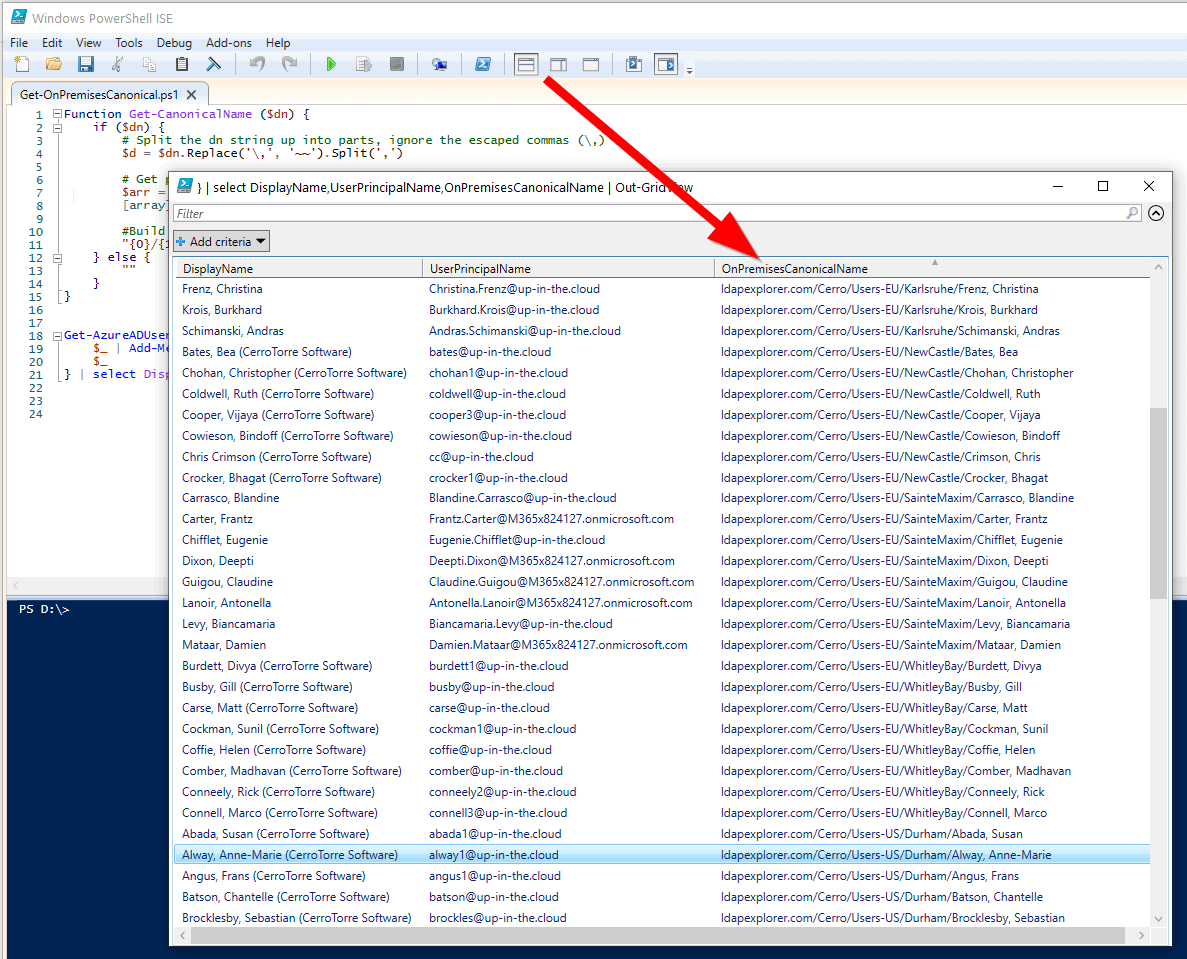This screenshot has height=959, width=1187.
Task: Click 'Frantz.Carter@M365x824127.onmicrosoft.com' cell
Action: (551, 519)
